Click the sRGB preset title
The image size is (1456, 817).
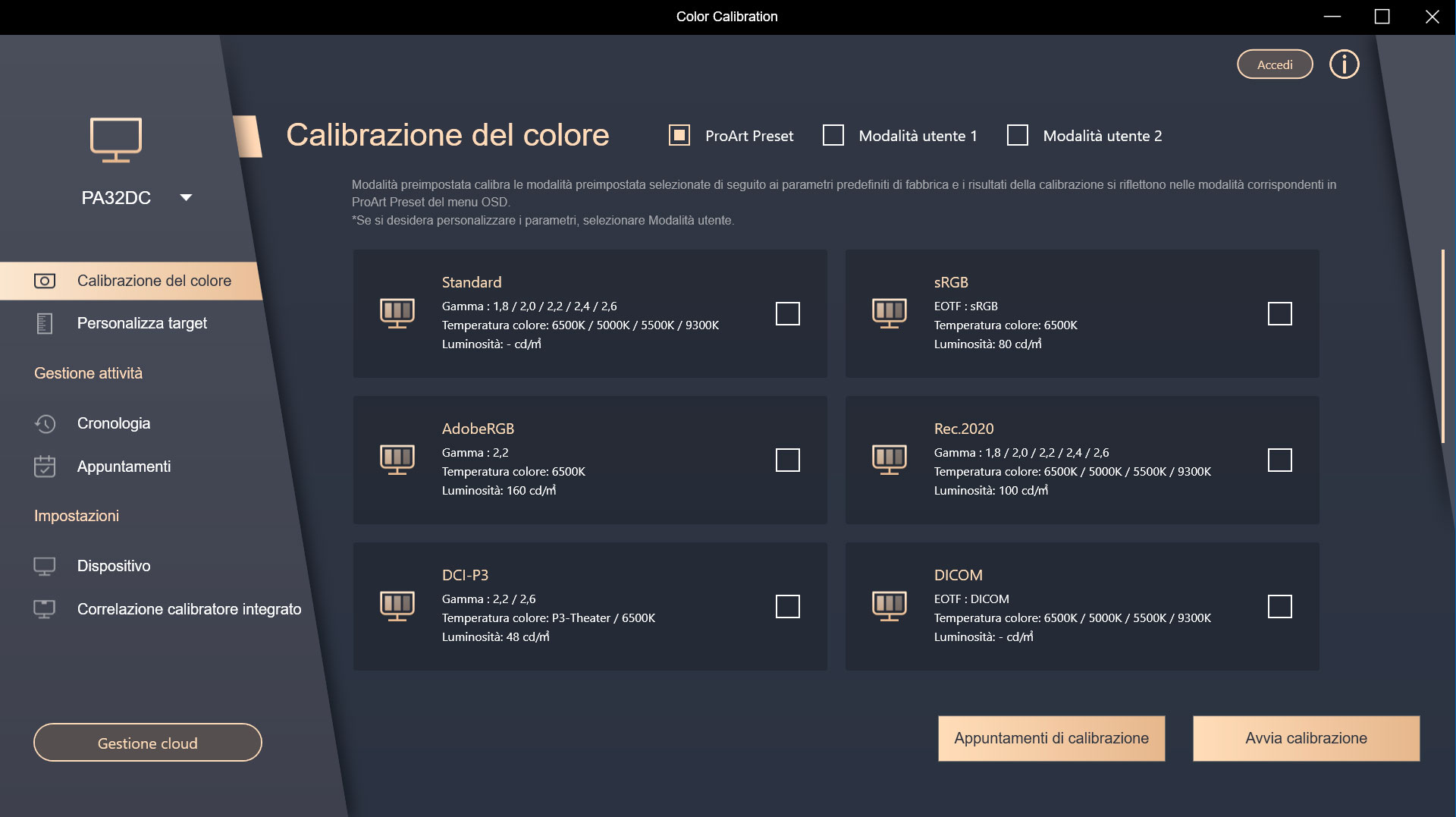951,282
